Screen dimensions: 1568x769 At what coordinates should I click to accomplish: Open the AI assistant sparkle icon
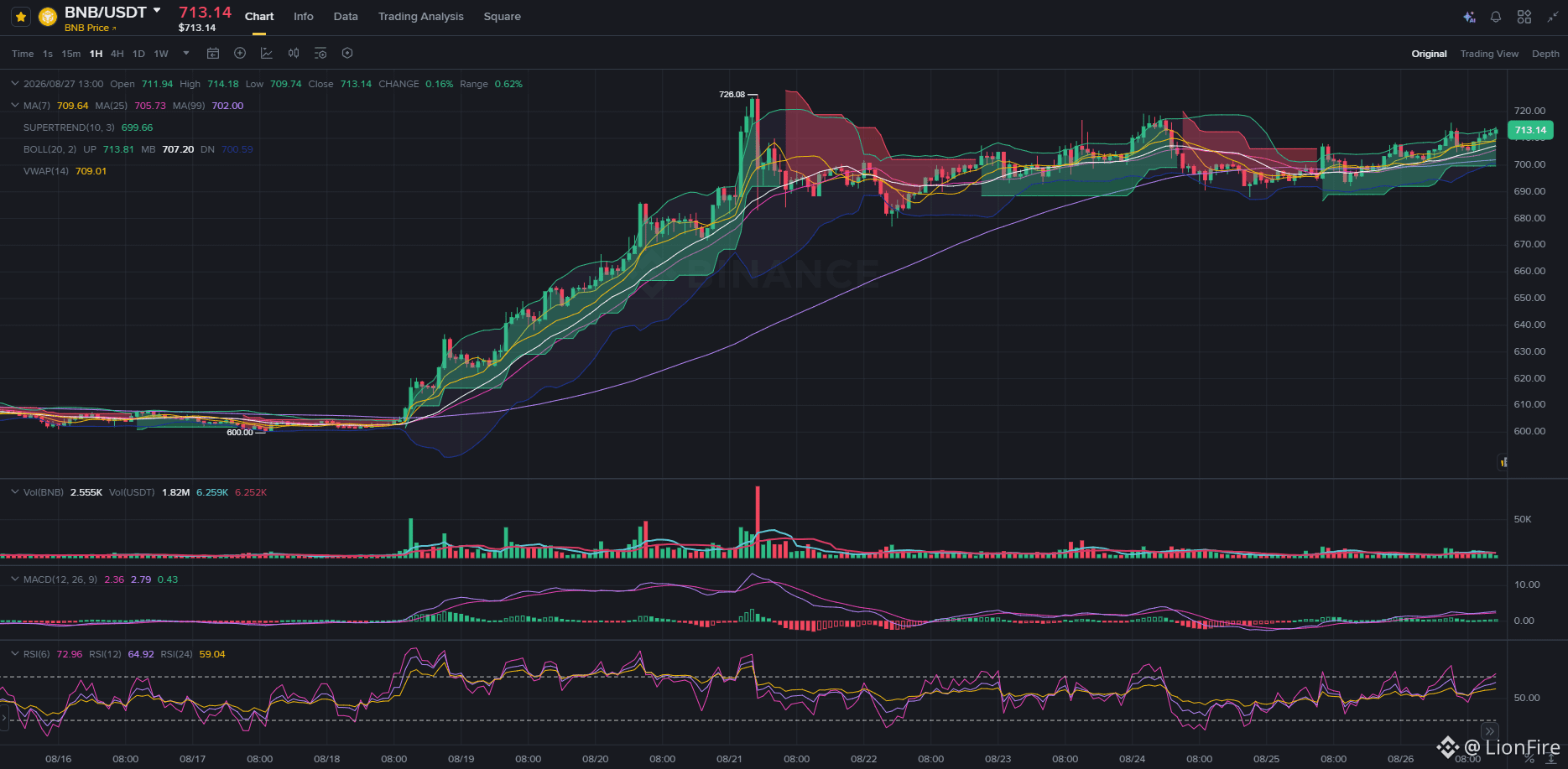coord(1469,17)
